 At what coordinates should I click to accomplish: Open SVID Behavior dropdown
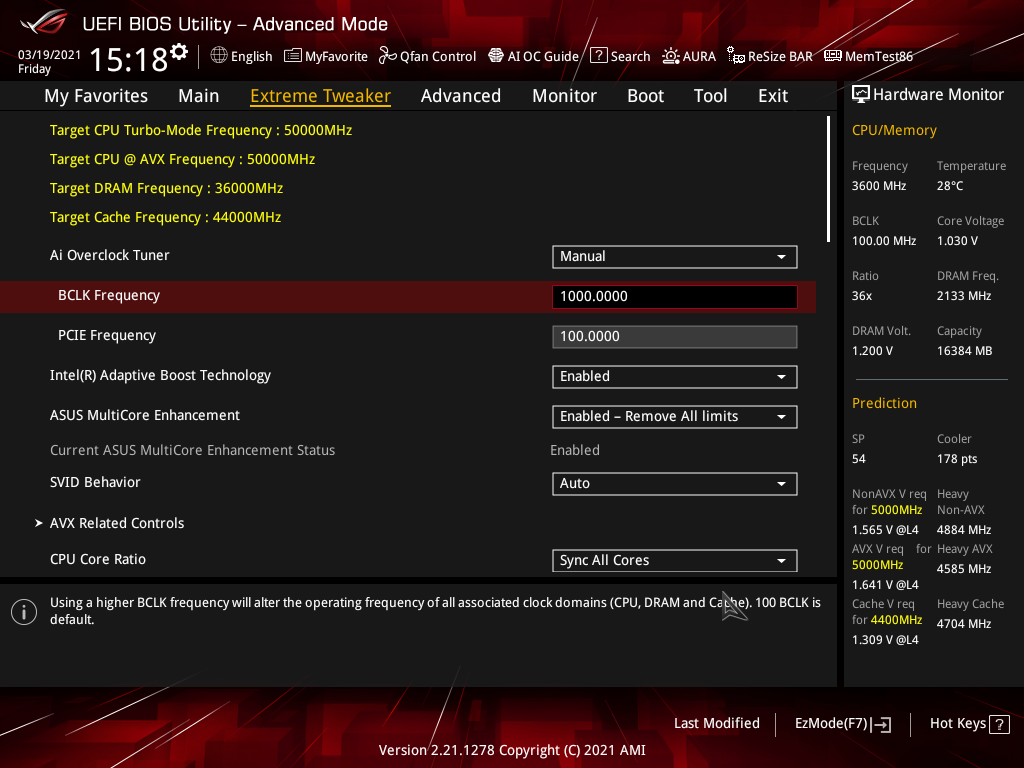675,484
